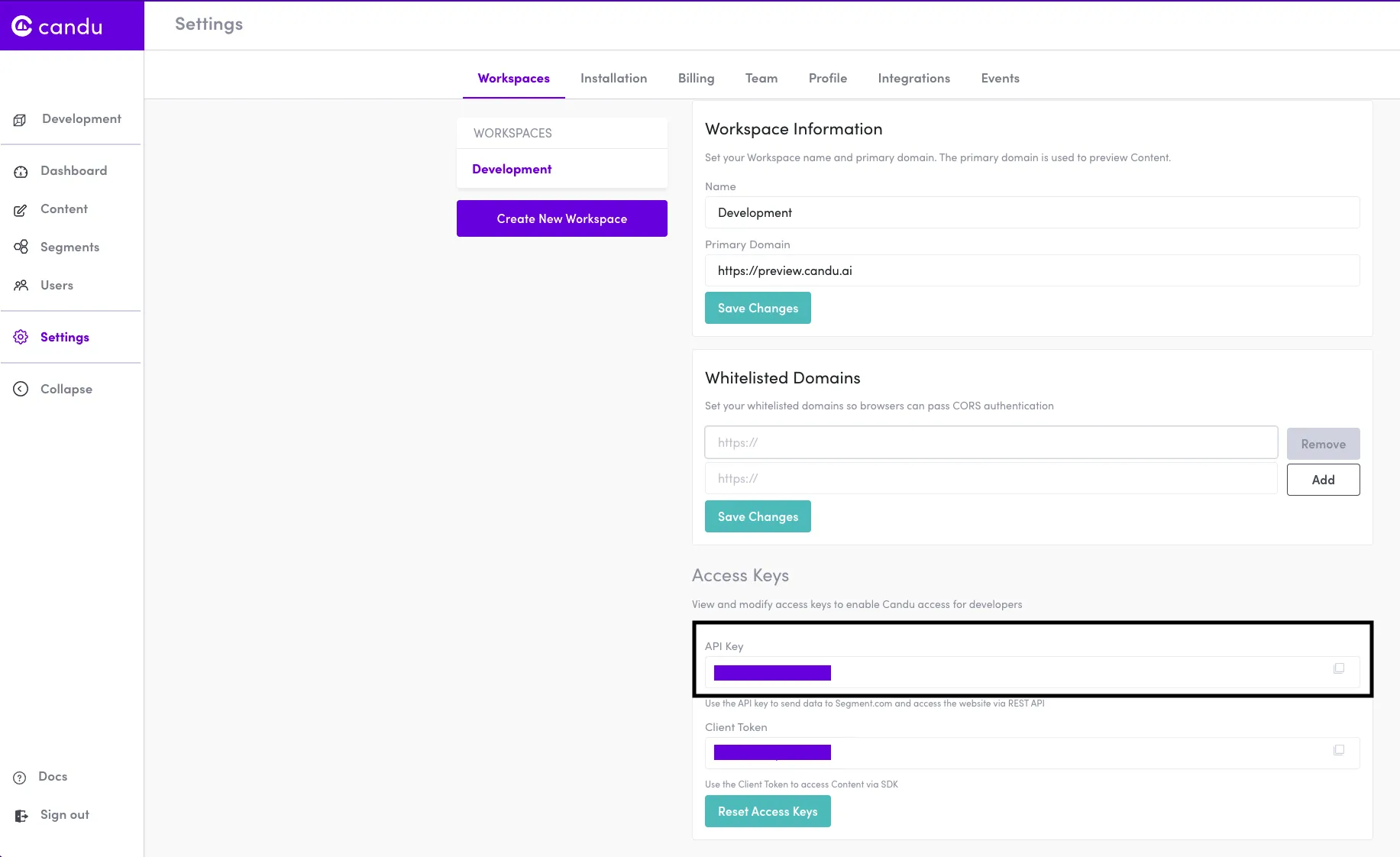Click first whitelisted domain https:// field
Viewport: 1400px width, 857px height.
click(x=991, y=442)
